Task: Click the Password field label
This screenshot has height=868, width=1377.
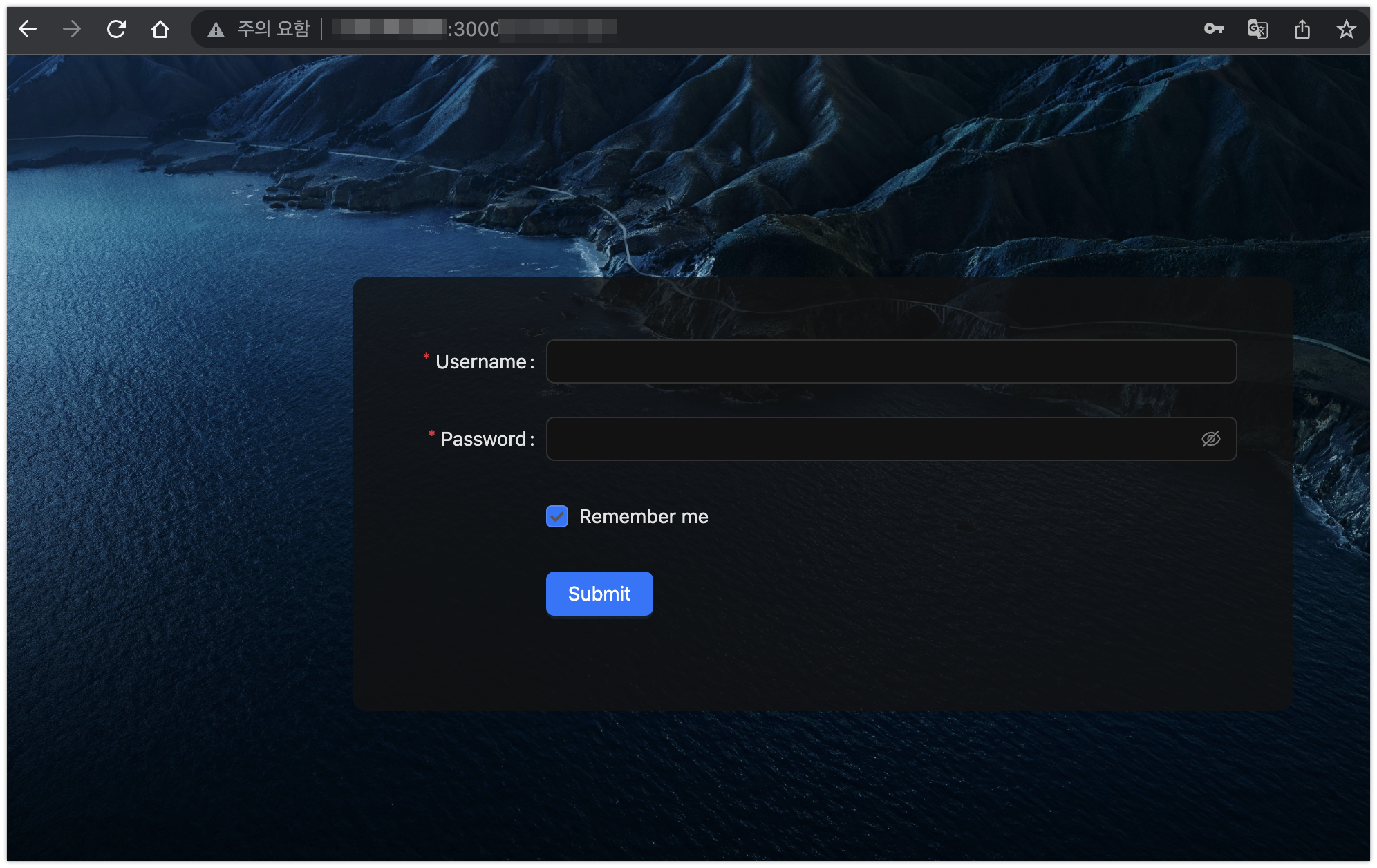Action: pyautogui.click(x=484, y=439)
